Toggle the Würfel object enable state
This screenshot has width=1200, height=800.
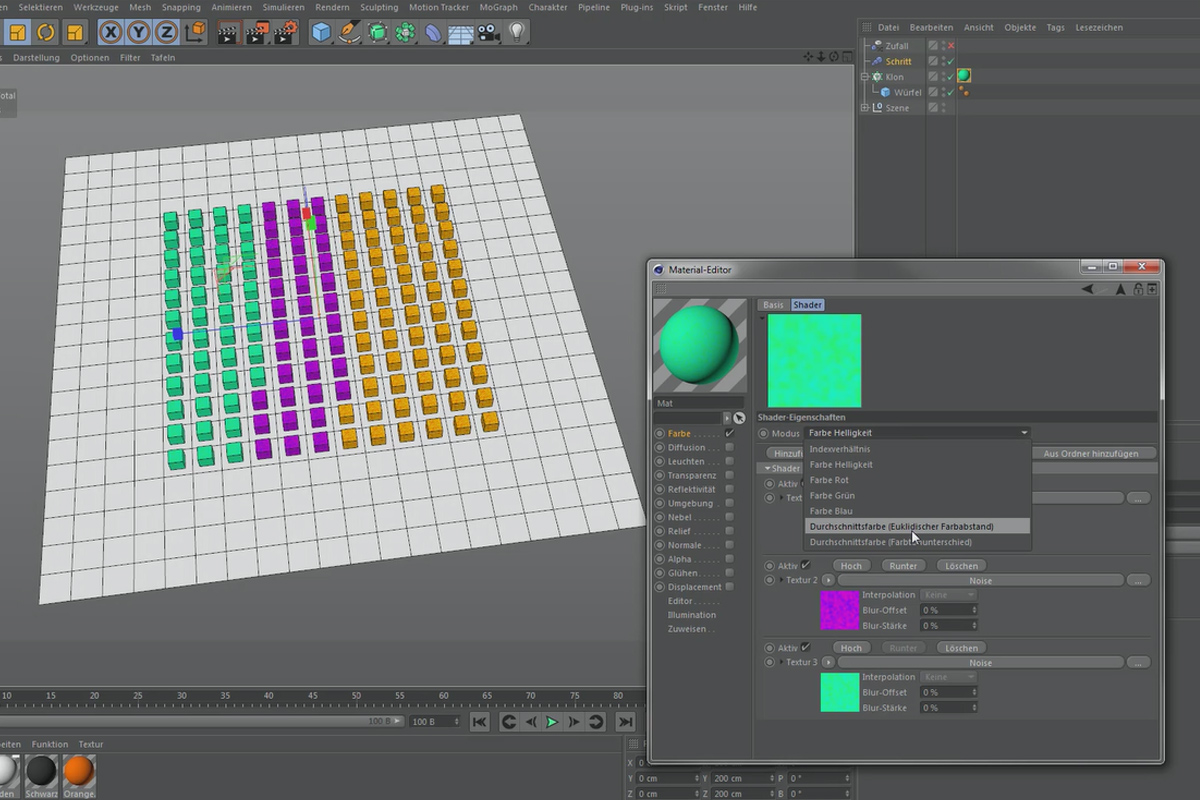[x=950, y=92]
